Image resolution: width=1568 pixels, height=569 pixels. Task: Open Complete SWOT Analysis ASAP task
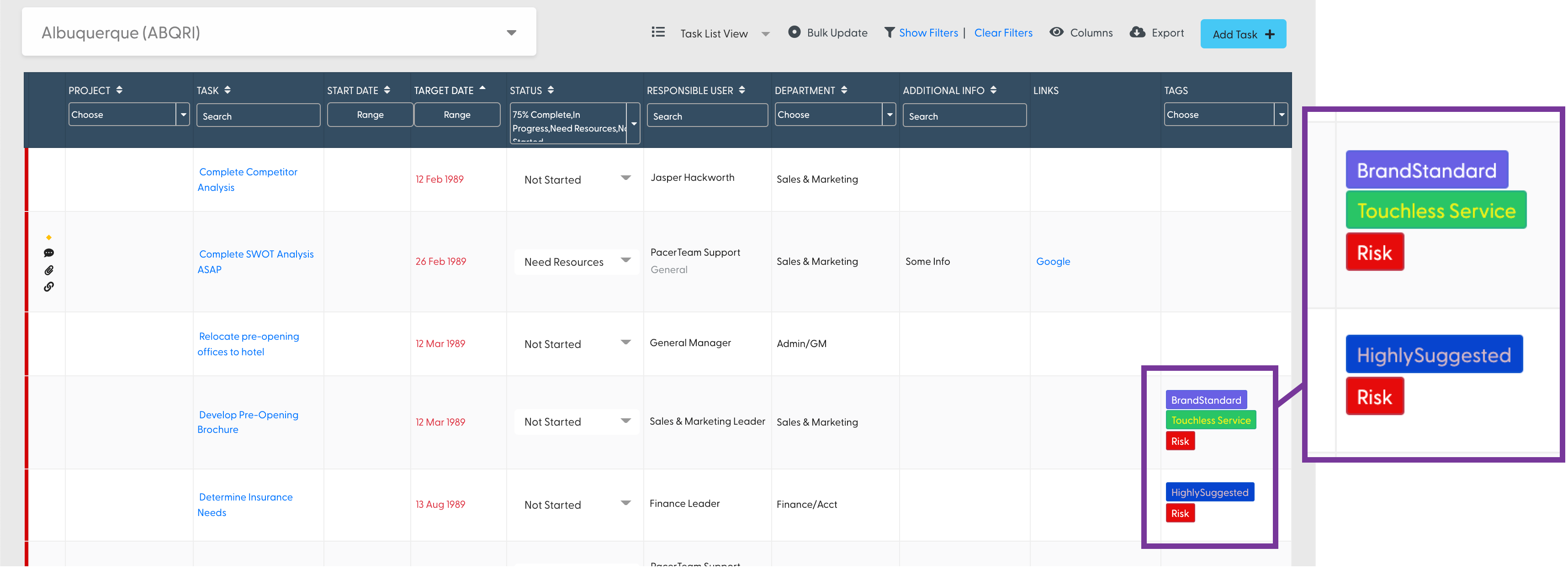click(x=256, y=262)
